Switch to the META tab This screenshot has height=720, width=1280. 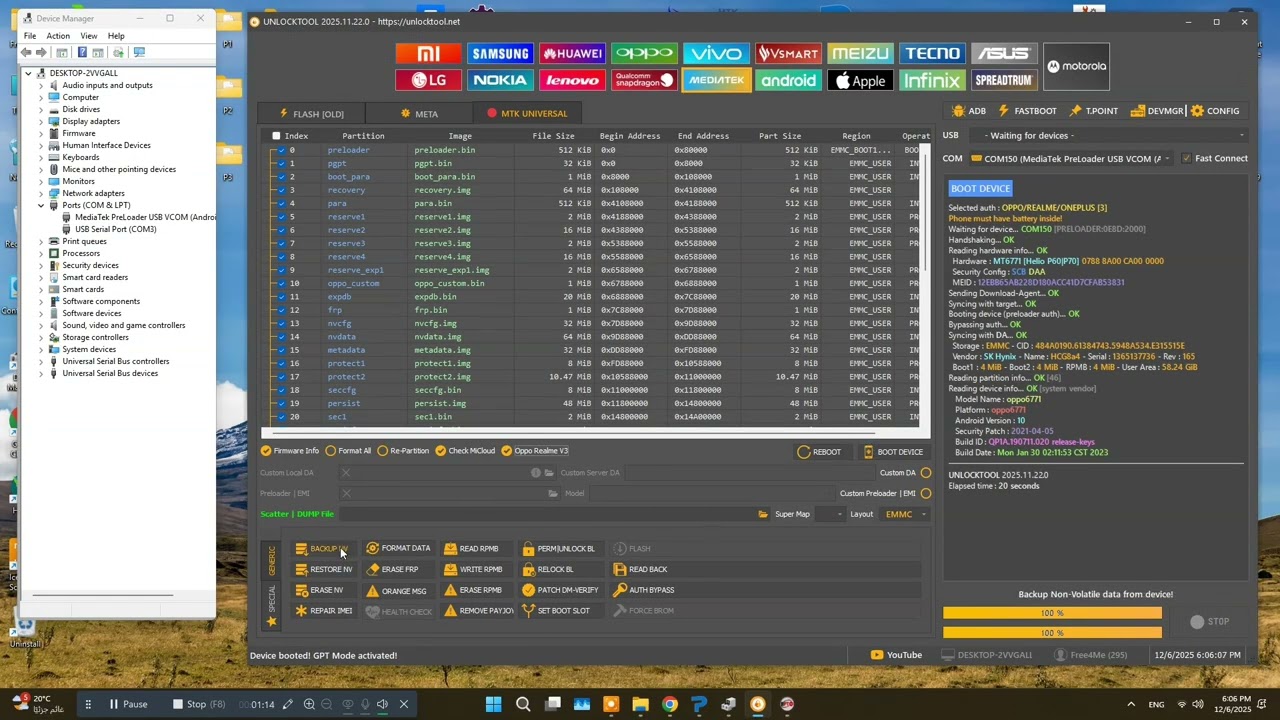coord(419,114)
